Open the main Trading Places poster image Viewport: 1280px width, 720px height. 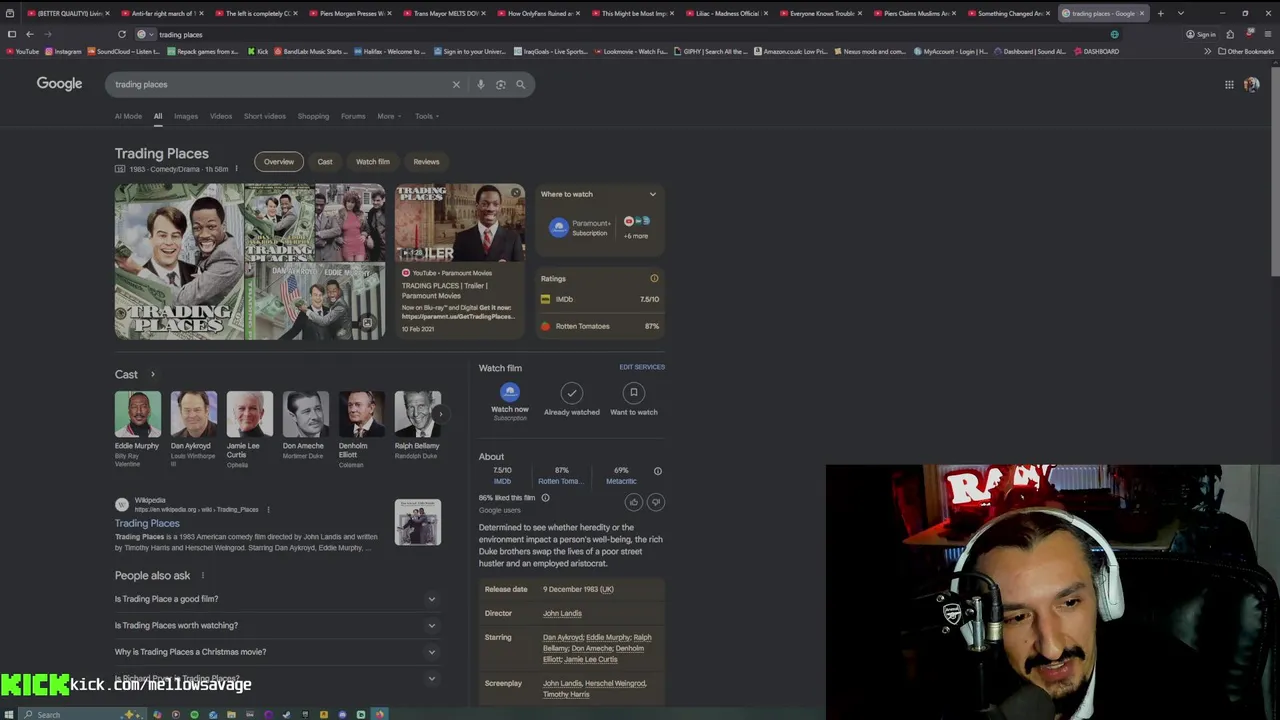[179, 262]
